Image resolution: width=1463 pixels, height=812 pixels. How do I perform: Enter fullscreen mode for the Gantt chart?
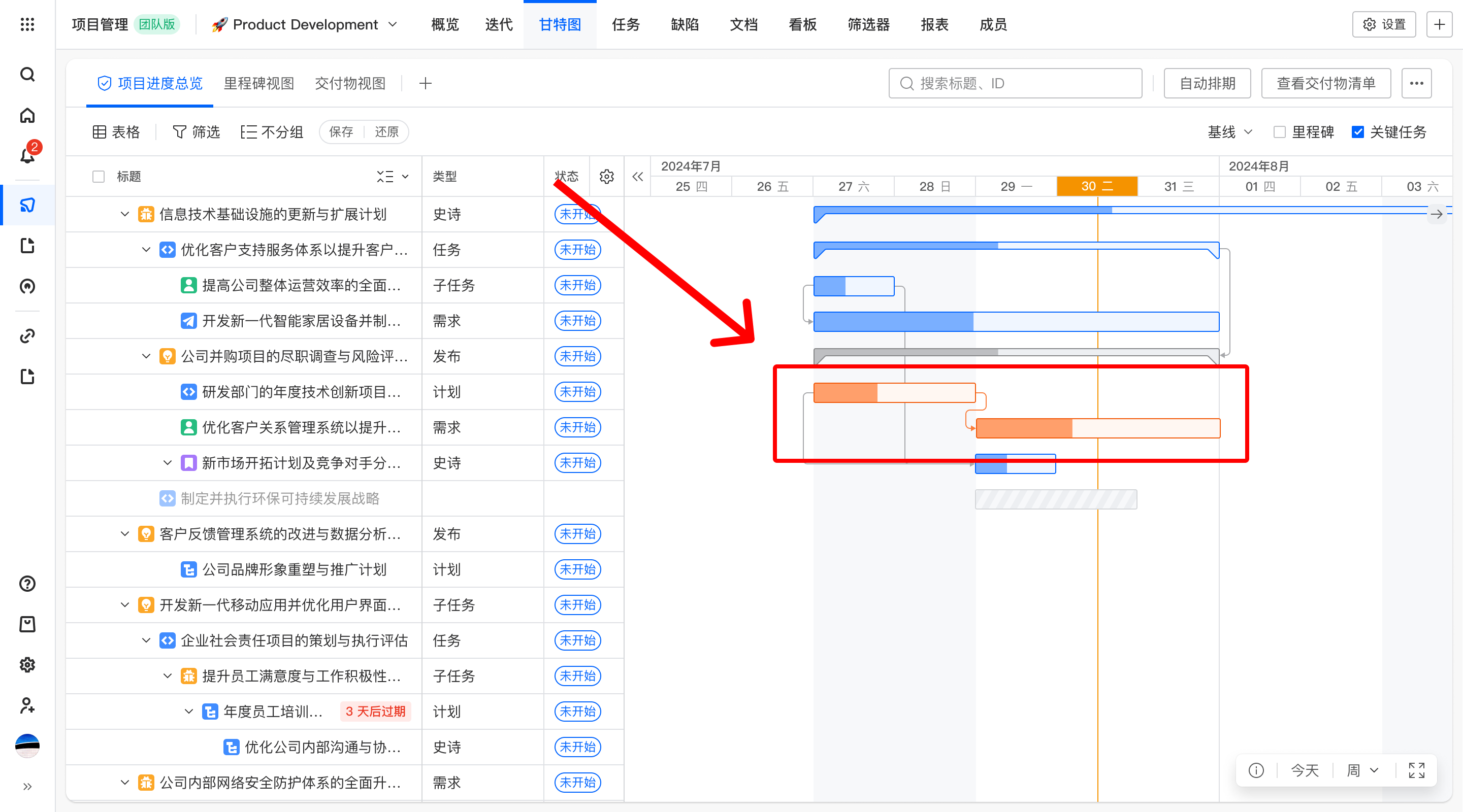coord(1416,770)
